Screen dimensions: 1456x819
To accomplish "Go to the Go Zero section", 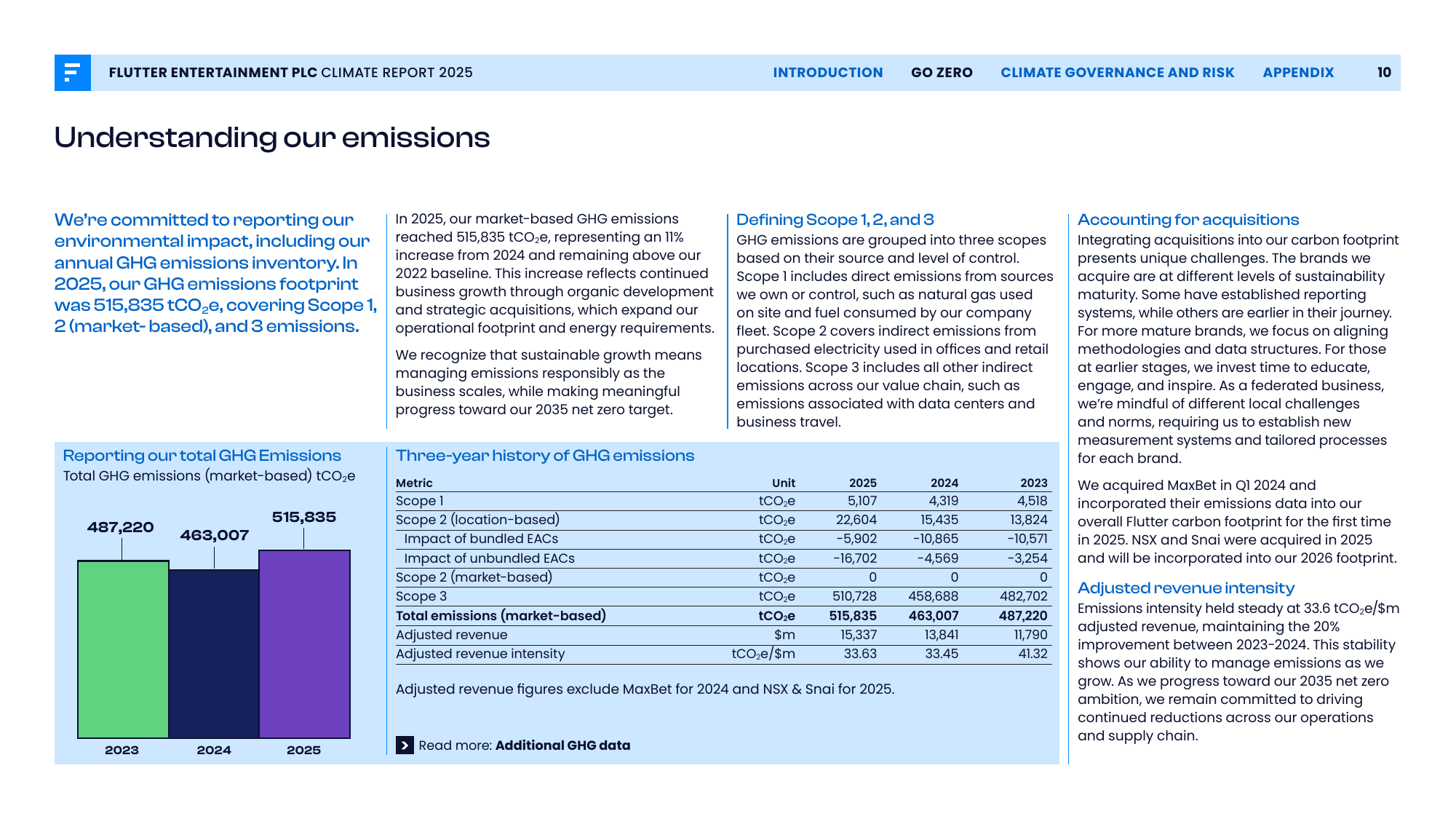I will pyautogui.click(x=942, y=73).
